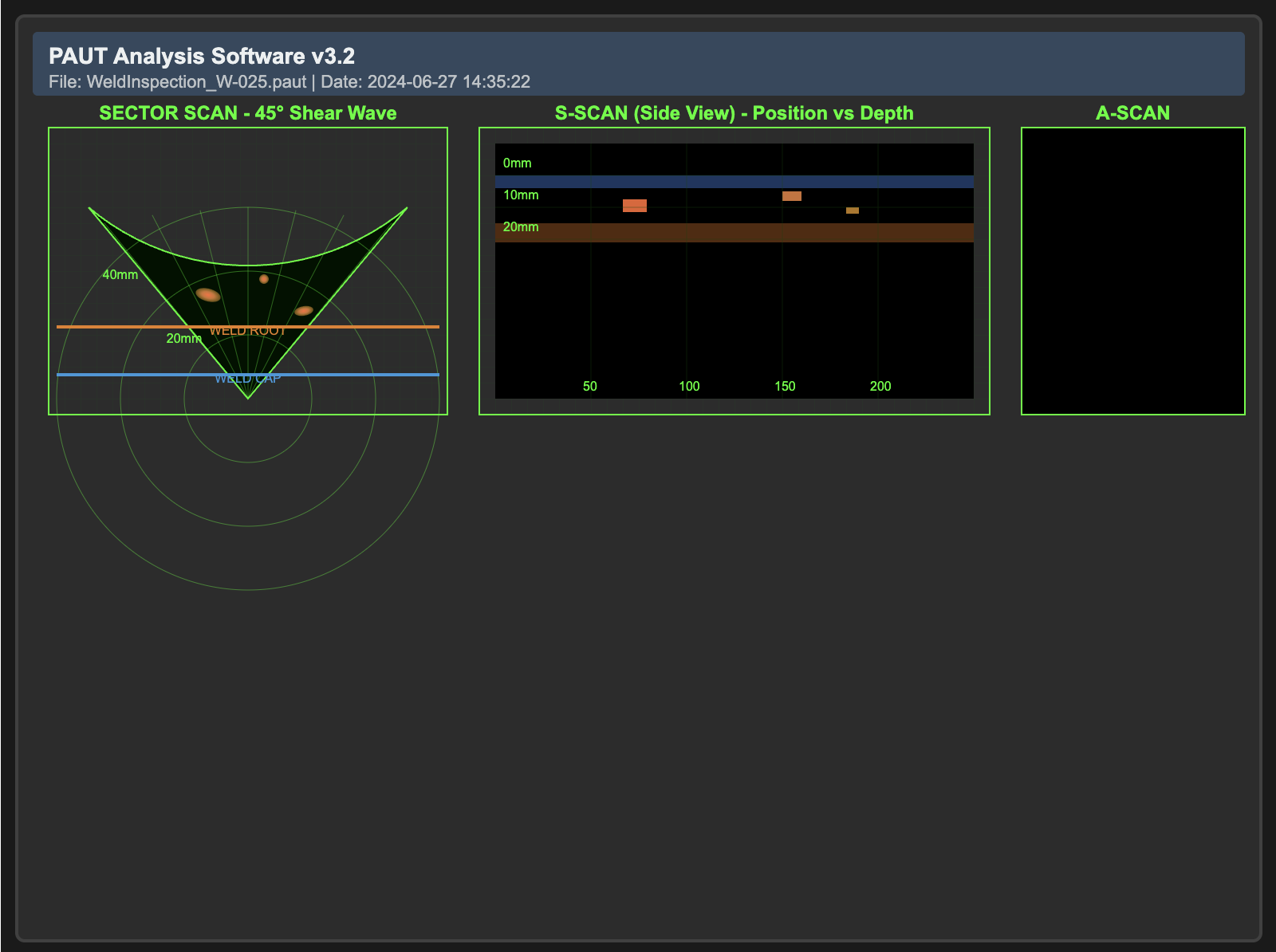The image size is (1276, 952).
Task: Select the blue WELD CAP line
Action: (248, 375)
